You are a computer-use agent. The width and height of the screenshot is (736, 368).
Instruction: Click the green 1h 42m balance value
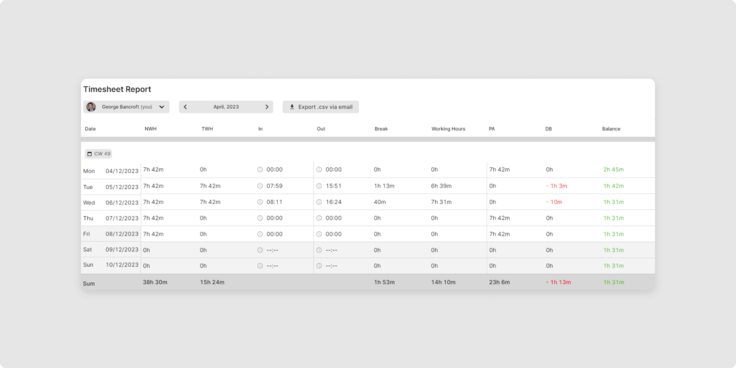613,186
